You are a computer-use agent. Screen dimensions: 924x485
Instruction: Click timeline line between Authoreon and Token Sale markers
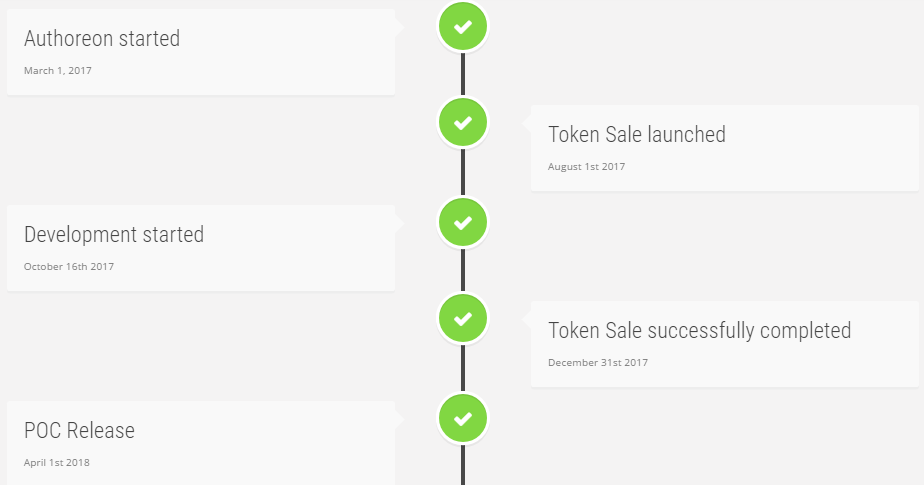(463, 74)
